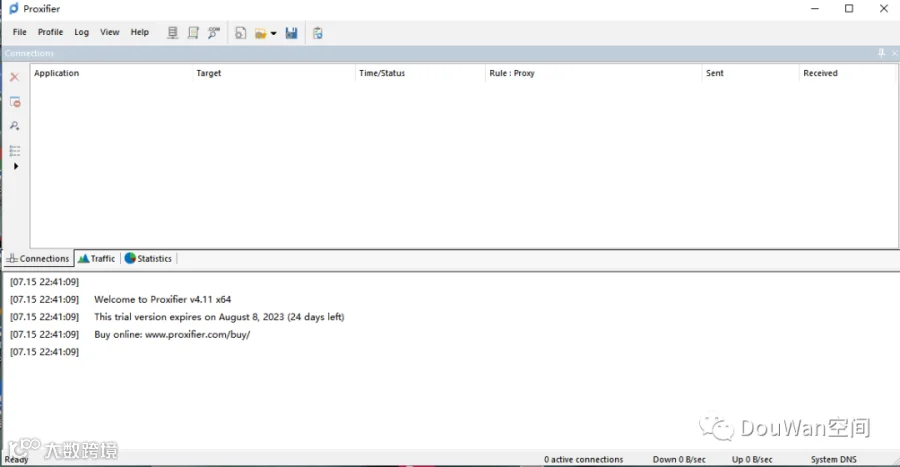
Task: Switch to the Traffic tab
Action: [97, 259]
